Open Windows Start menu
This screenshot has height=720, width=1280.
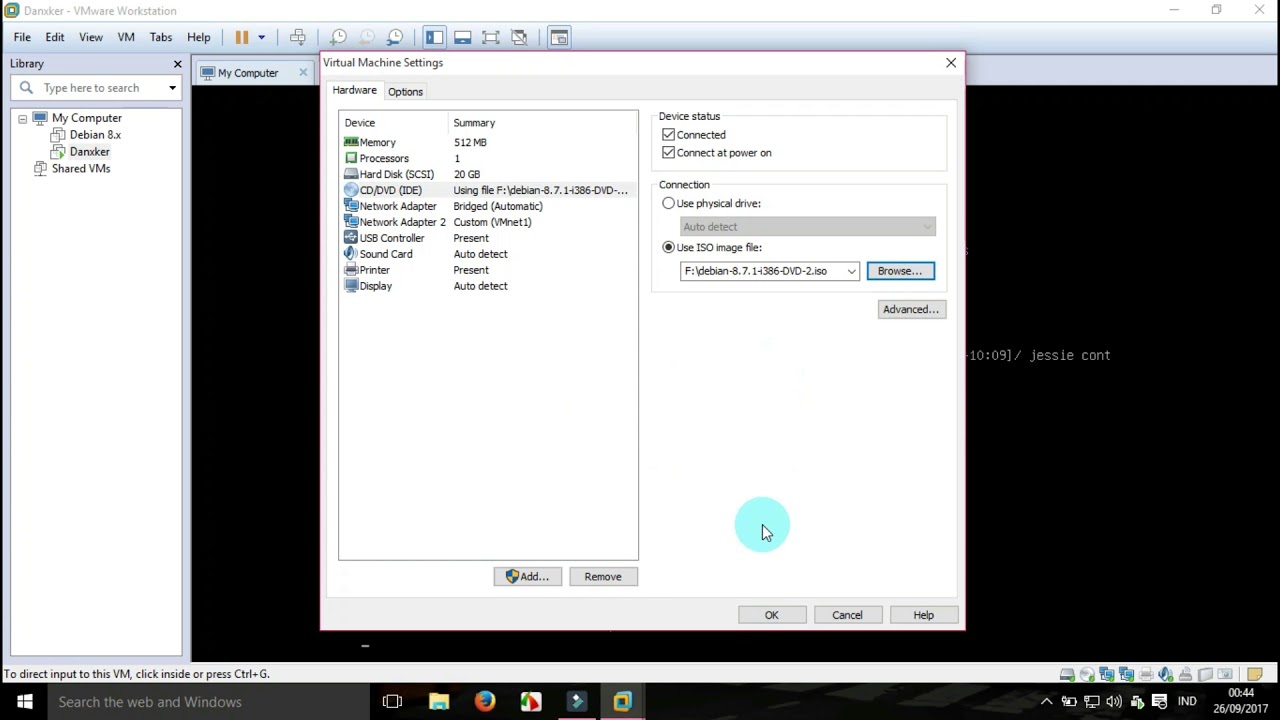point(24,702)
